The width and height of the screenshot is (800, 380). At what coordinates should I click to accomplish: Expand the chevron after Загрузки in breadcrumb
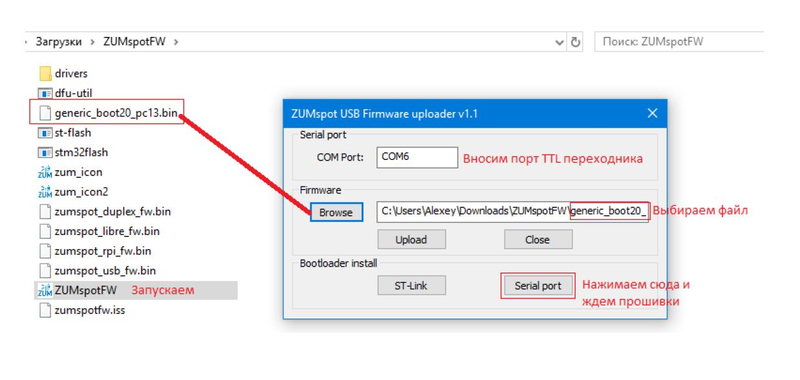[92, 42]
